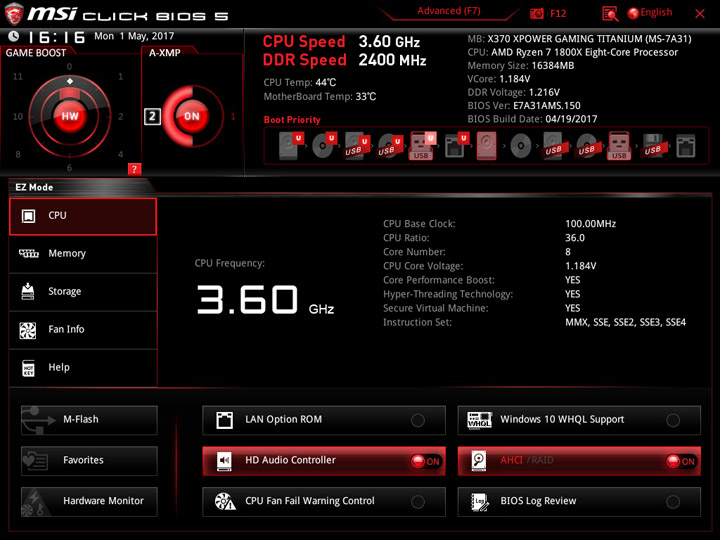The image size is (720, 540).
Task: Disable the HD Audio Controller
Action: click(x=324, y=461)
